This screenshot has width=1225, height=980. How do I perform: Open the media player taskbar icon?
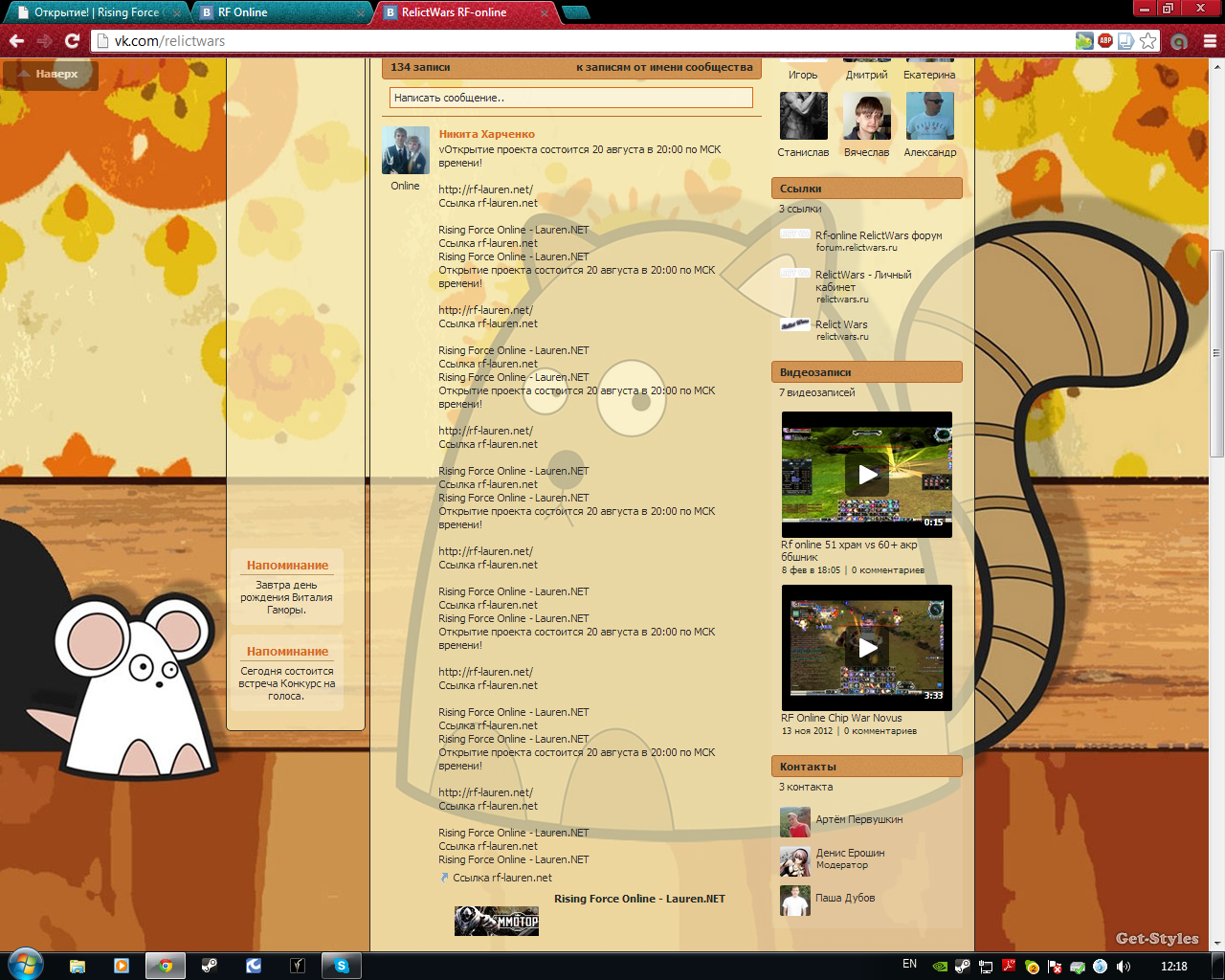122,966
